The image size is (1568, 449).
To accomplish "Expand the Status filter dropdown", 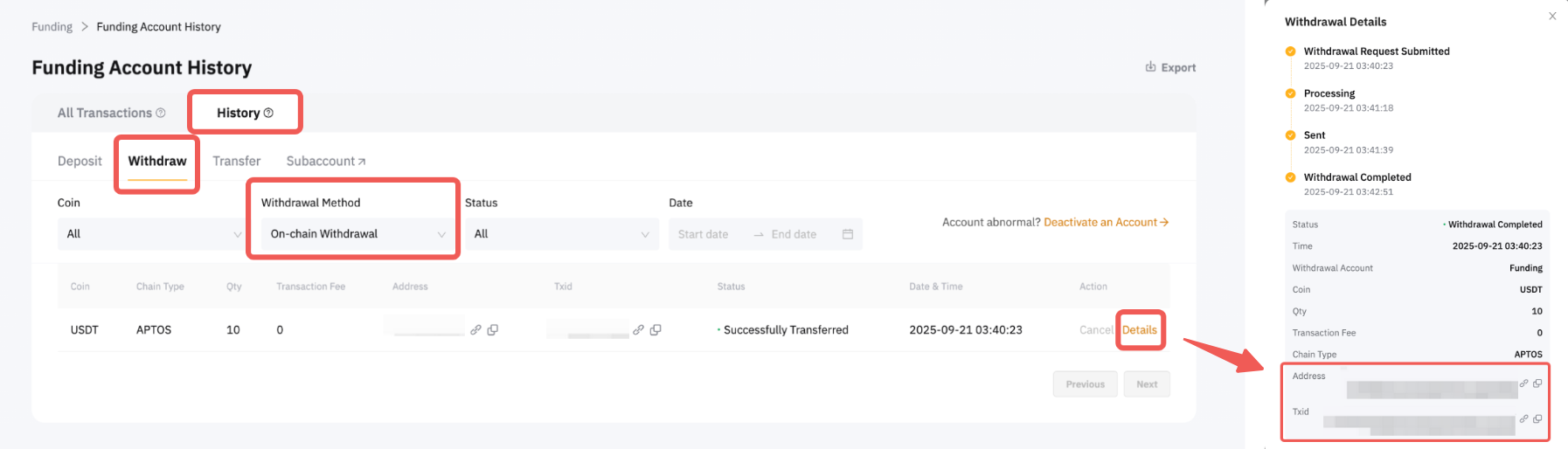I will pyautogui.click(x=561, y=234).
